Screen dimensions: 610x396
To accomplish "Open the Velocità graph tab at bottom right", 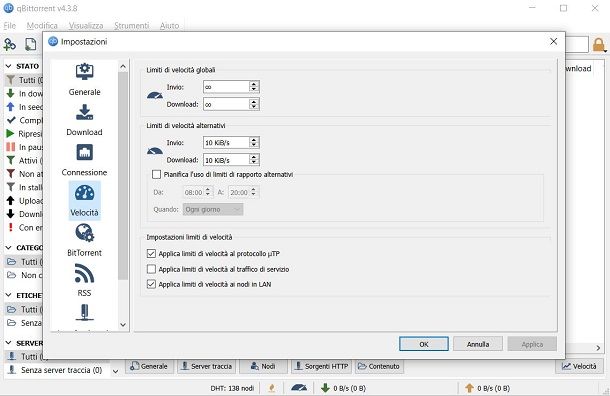I will [x=579, y=366].
